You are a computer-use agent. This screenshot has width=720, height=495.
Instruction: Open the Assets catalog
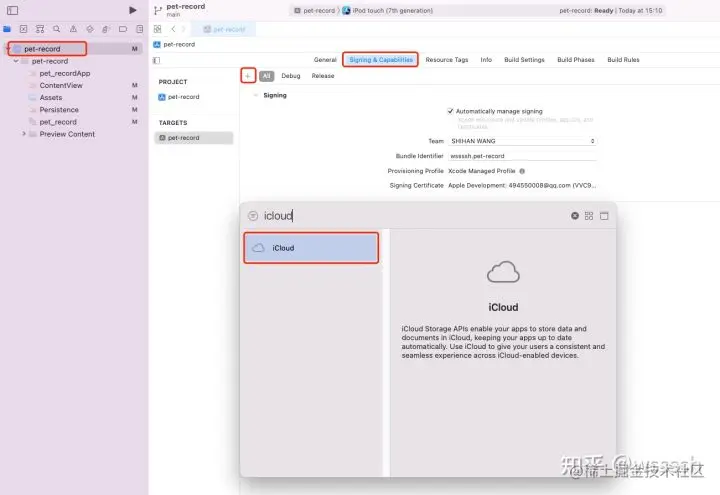click(51, 97)
